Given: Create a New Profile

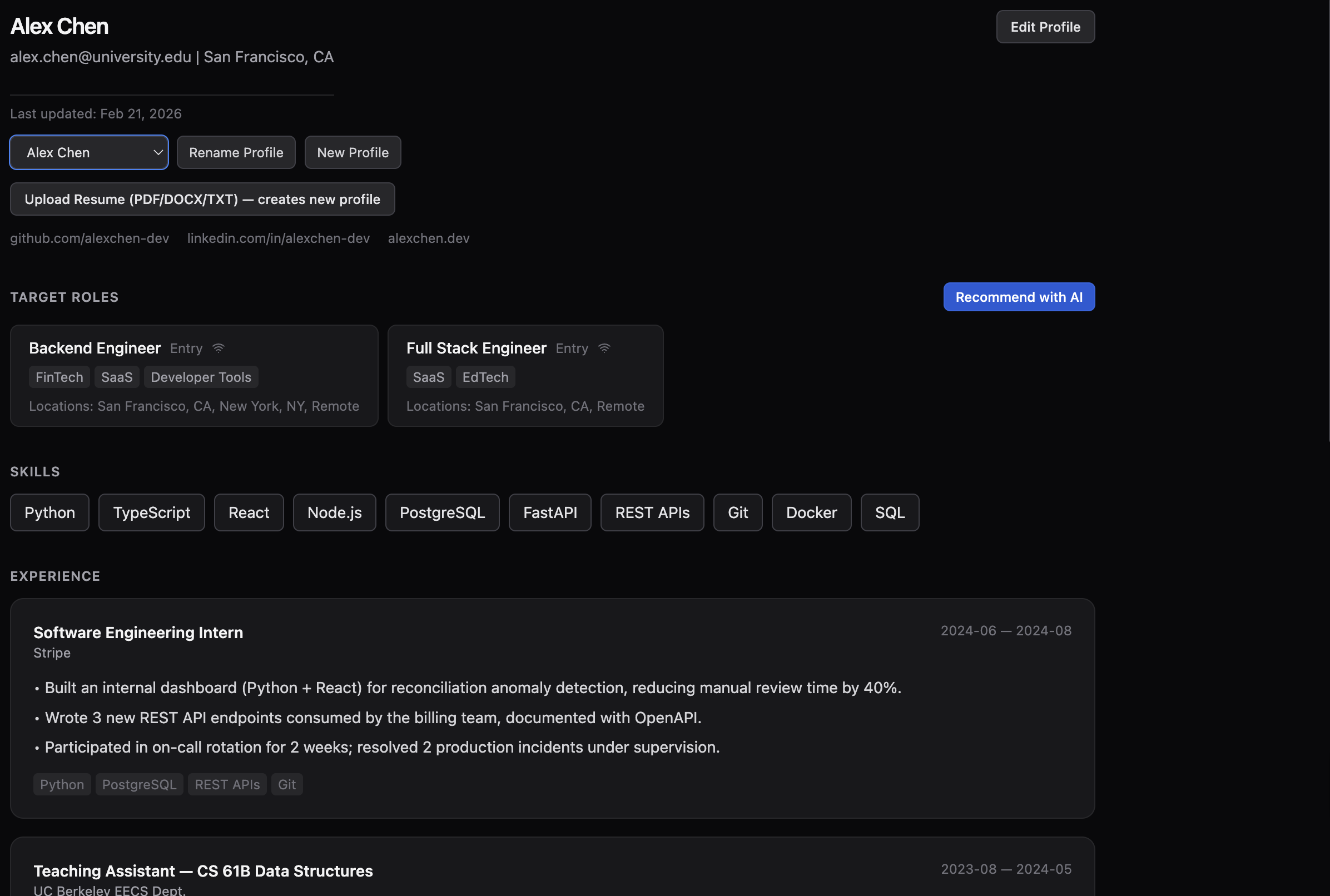Looking at the screenshot, I should (353, 152).
